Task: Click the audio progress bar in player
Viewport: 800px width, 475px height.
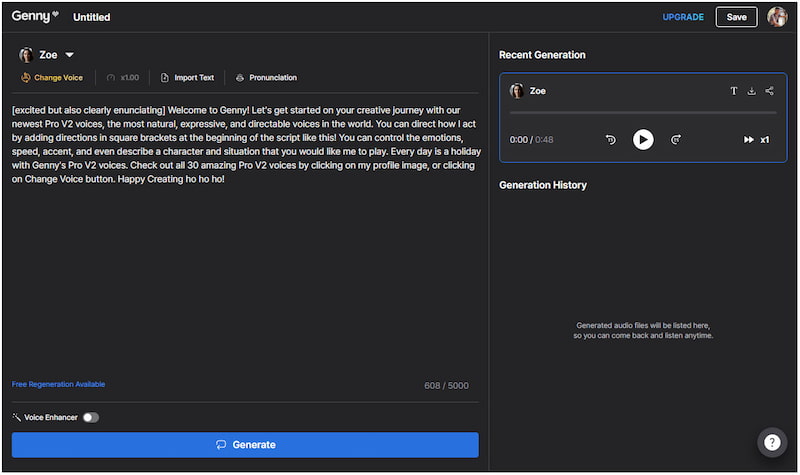Action: click(x=642, y=113)
